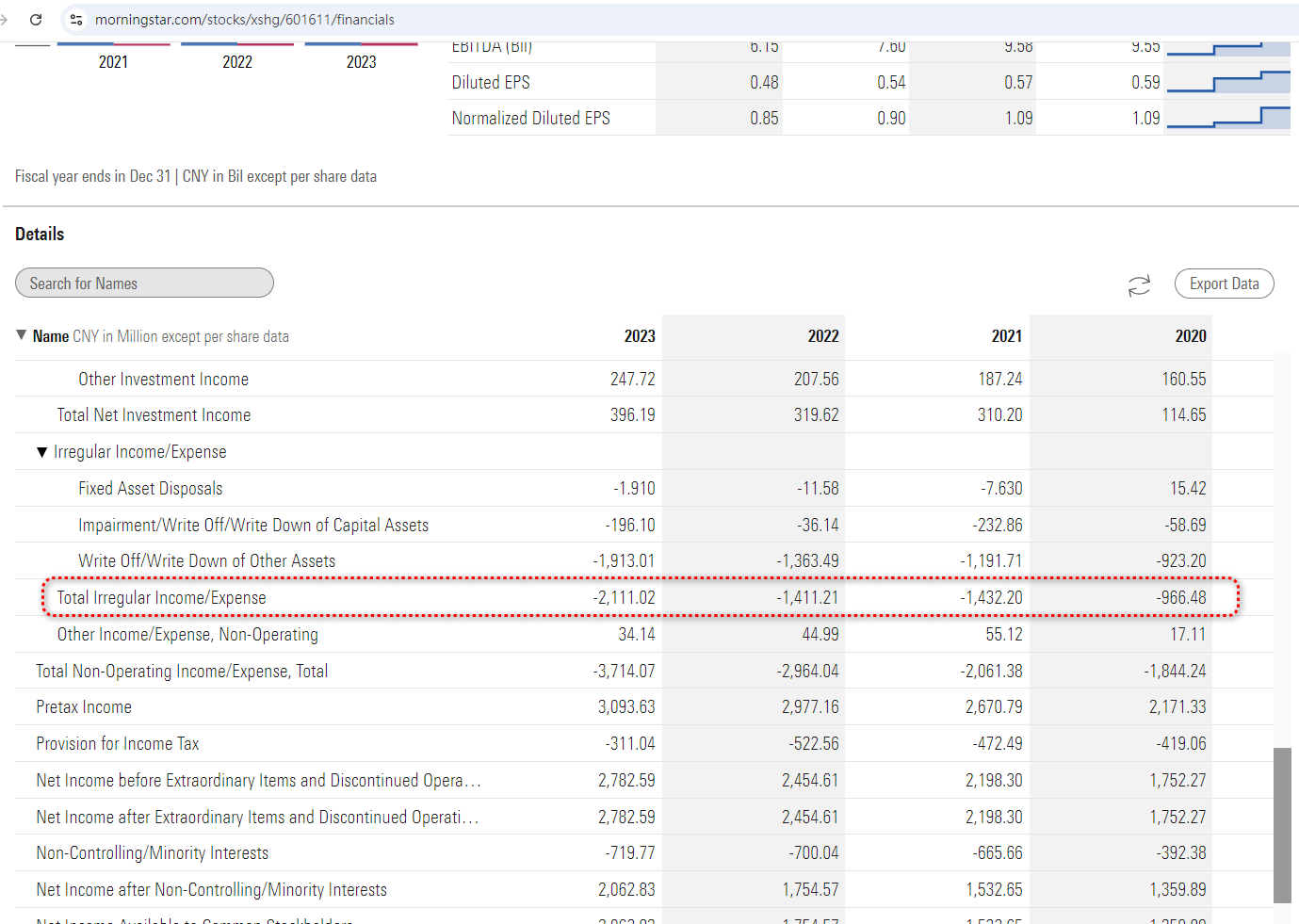
Task: Click Net Income after Extraordinary Items label
Action: point(258,817)
